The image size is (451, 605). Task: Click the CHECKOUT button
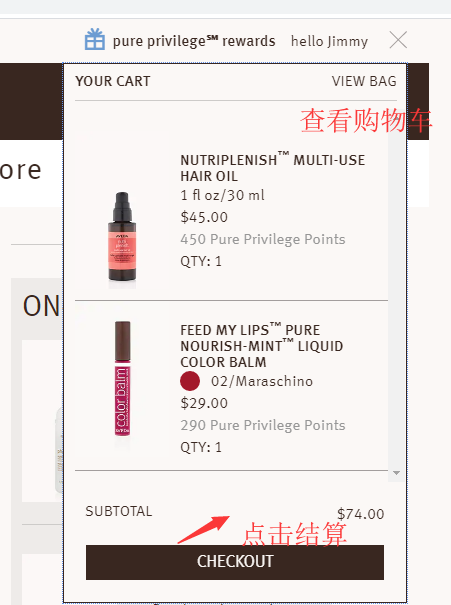[235, 562]
